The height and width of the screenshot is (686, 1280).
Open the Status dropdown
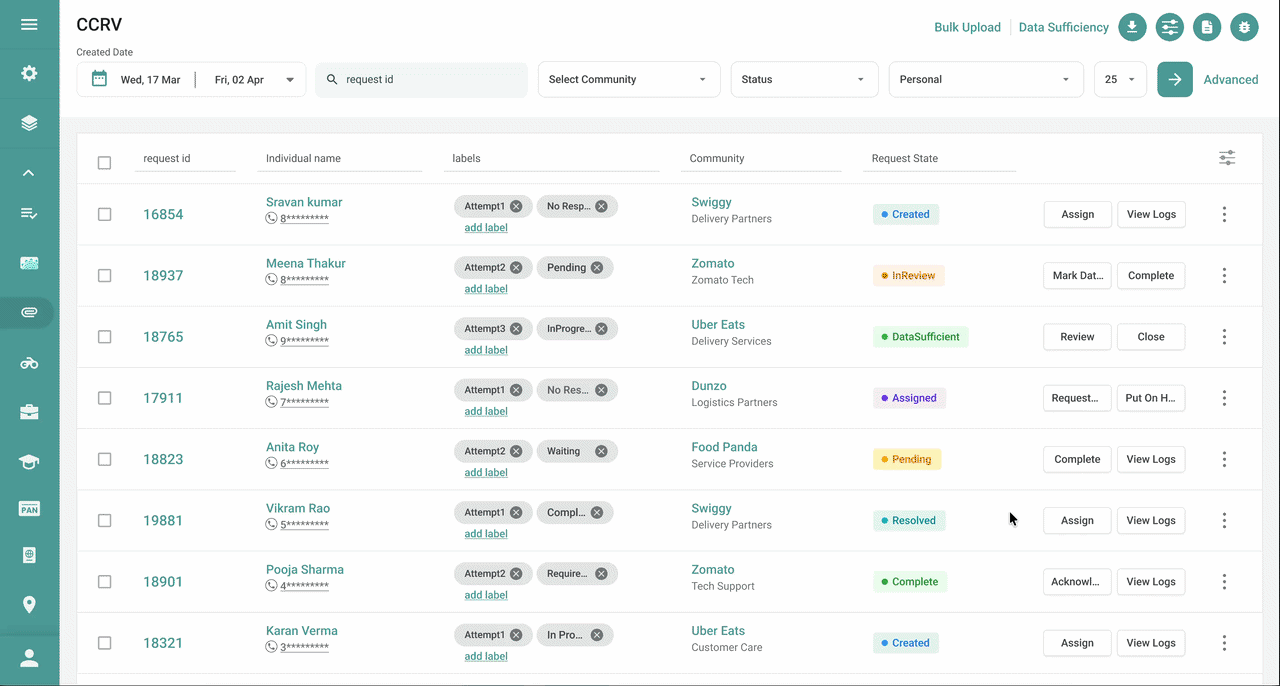point(804,80)
